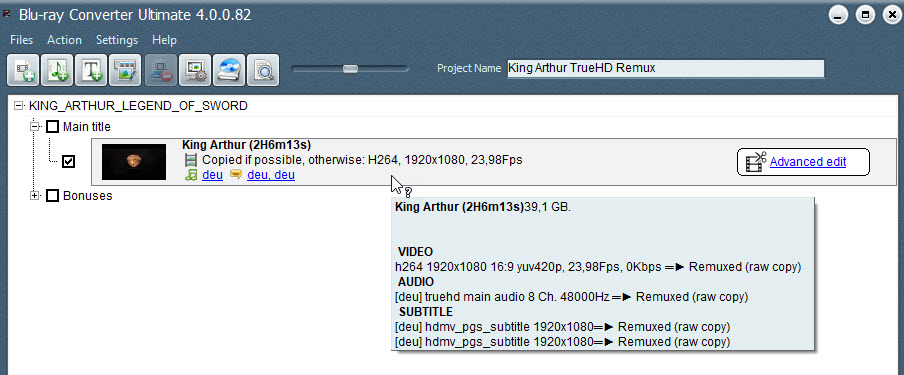Viewport: 904px width, 375px height.
Task: Click the Advanced edit film scissors icon
Action: (756, 162)
